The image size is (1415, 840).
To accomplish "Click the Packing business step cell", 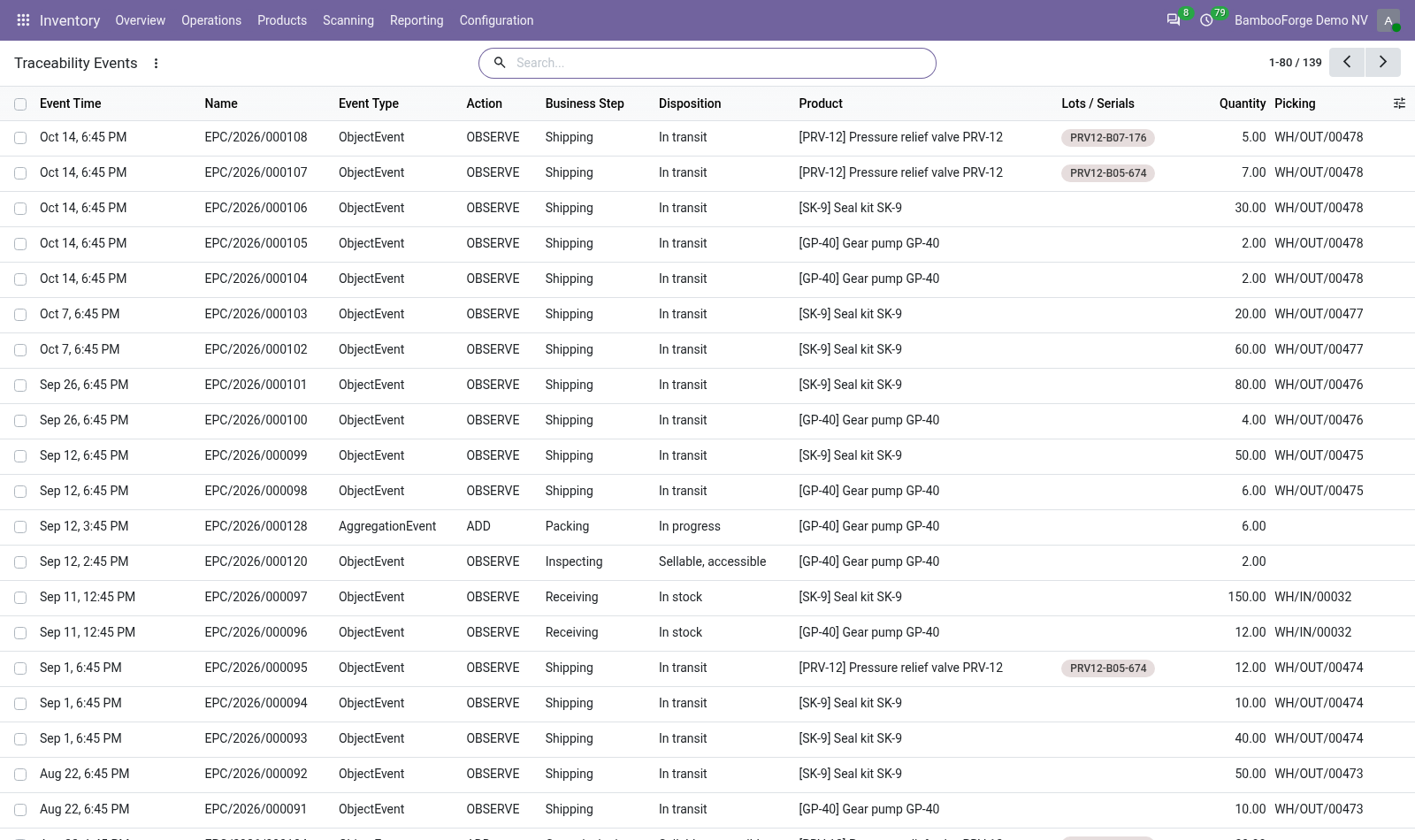I will (x=567, y=526).
